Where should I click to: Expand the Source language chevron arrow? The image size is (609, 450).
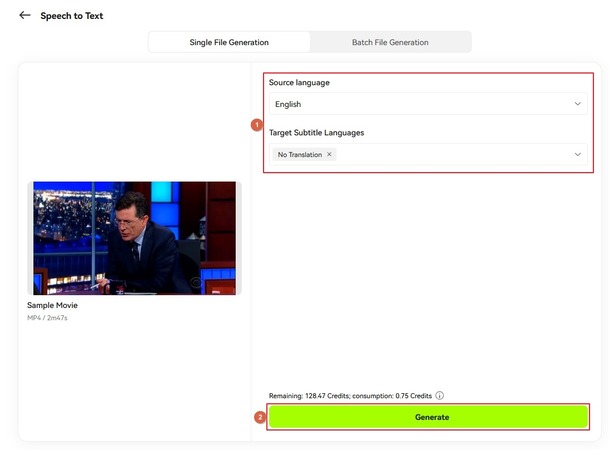pos(577,104)
